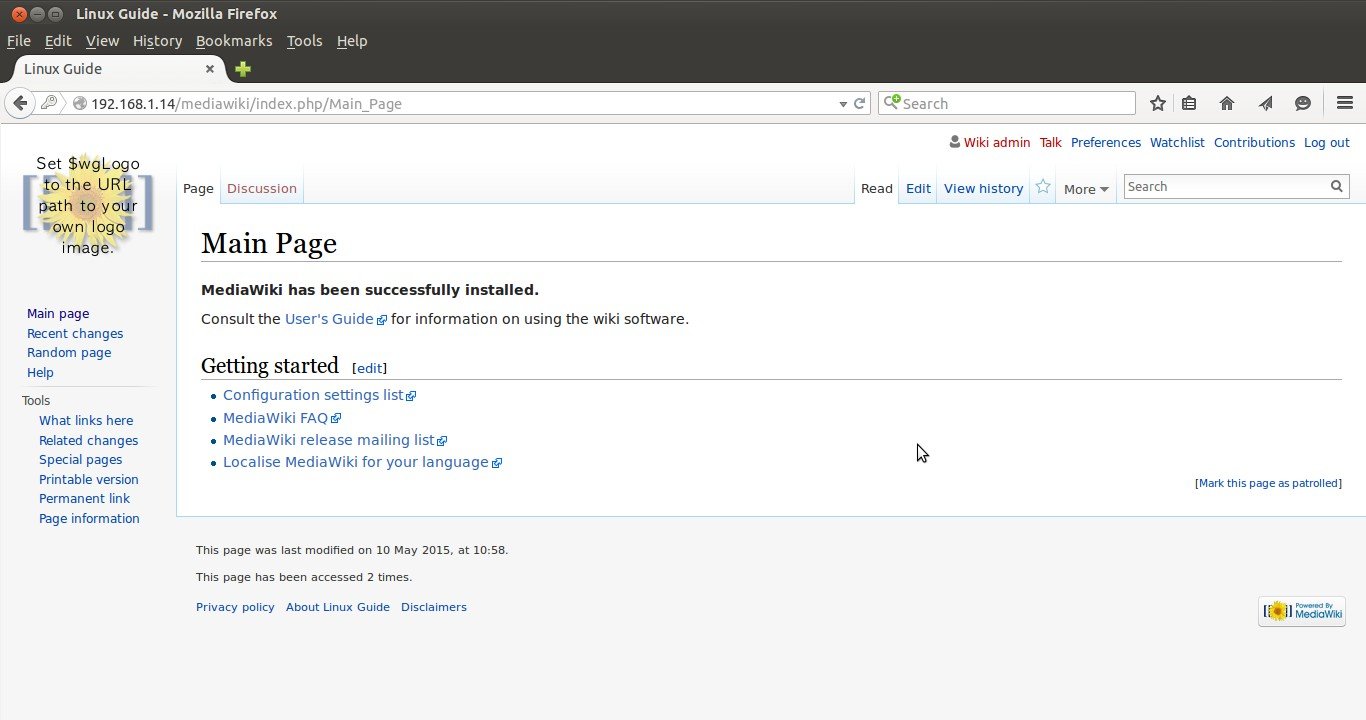Click the key icon left of the URL
Screen dimensions: 1366x720
pos(48,103)
